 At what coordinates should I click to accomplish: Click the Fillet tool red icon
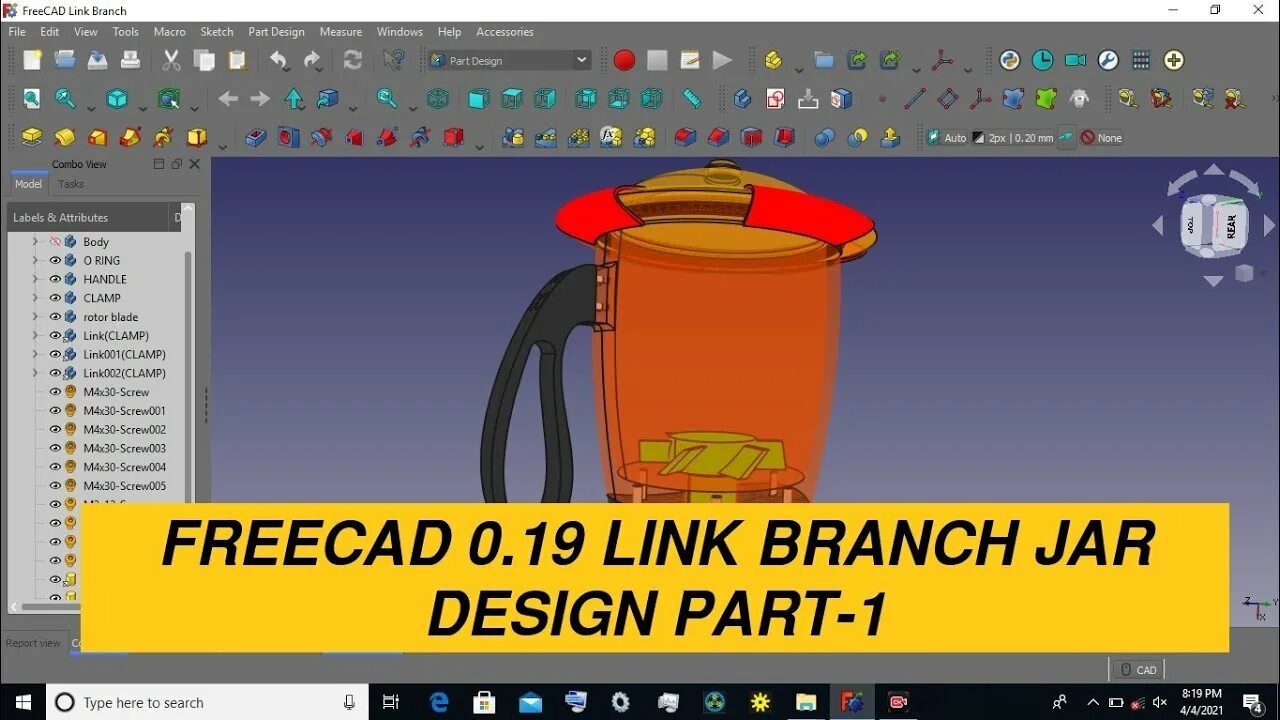click(x=685, y=137)
